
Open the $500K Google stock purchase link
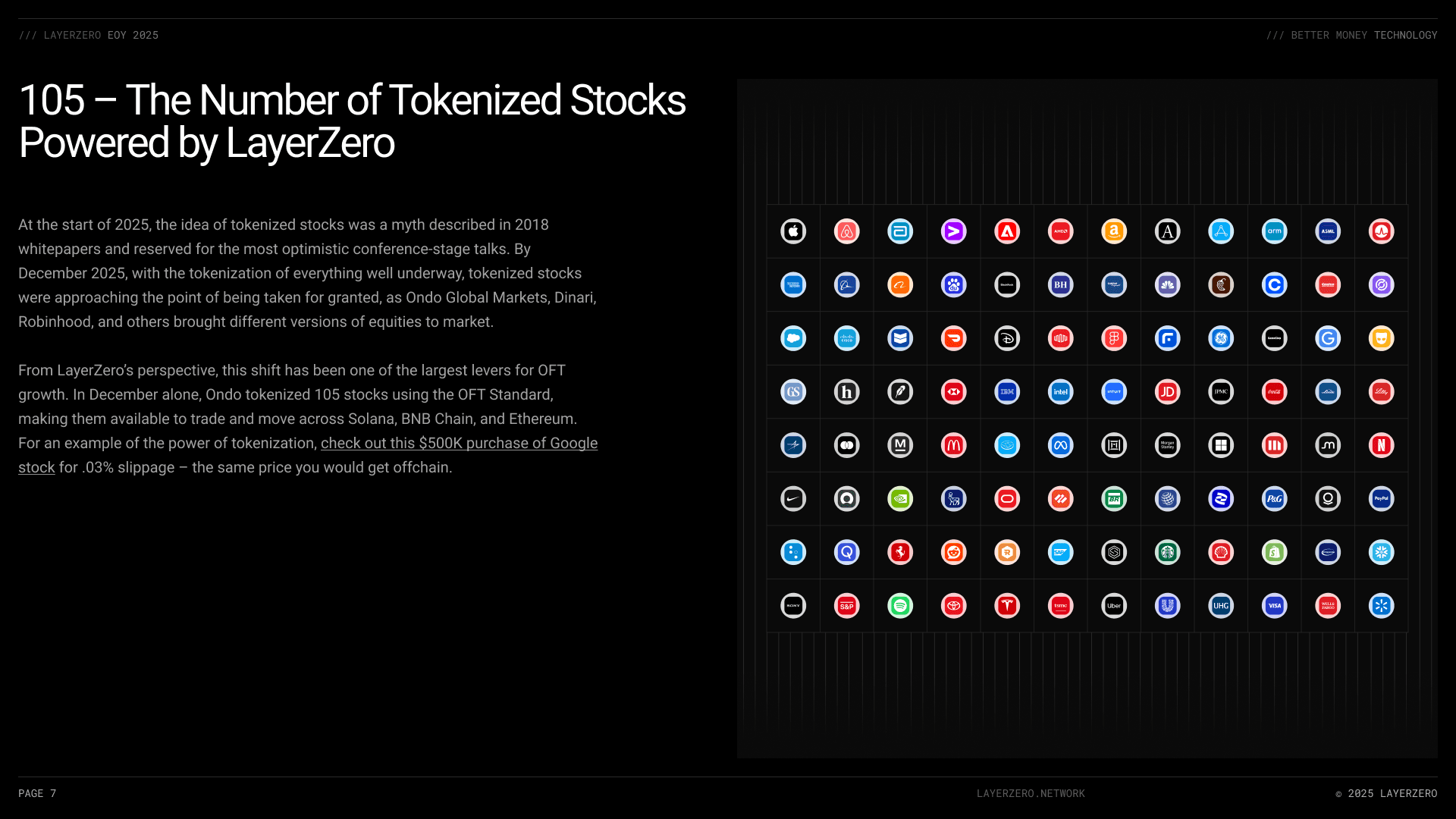point(459,444)
